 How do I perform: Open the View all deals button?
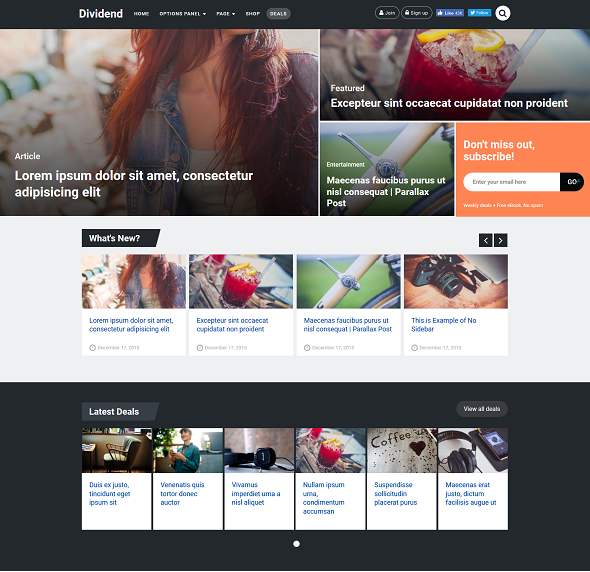482,409
